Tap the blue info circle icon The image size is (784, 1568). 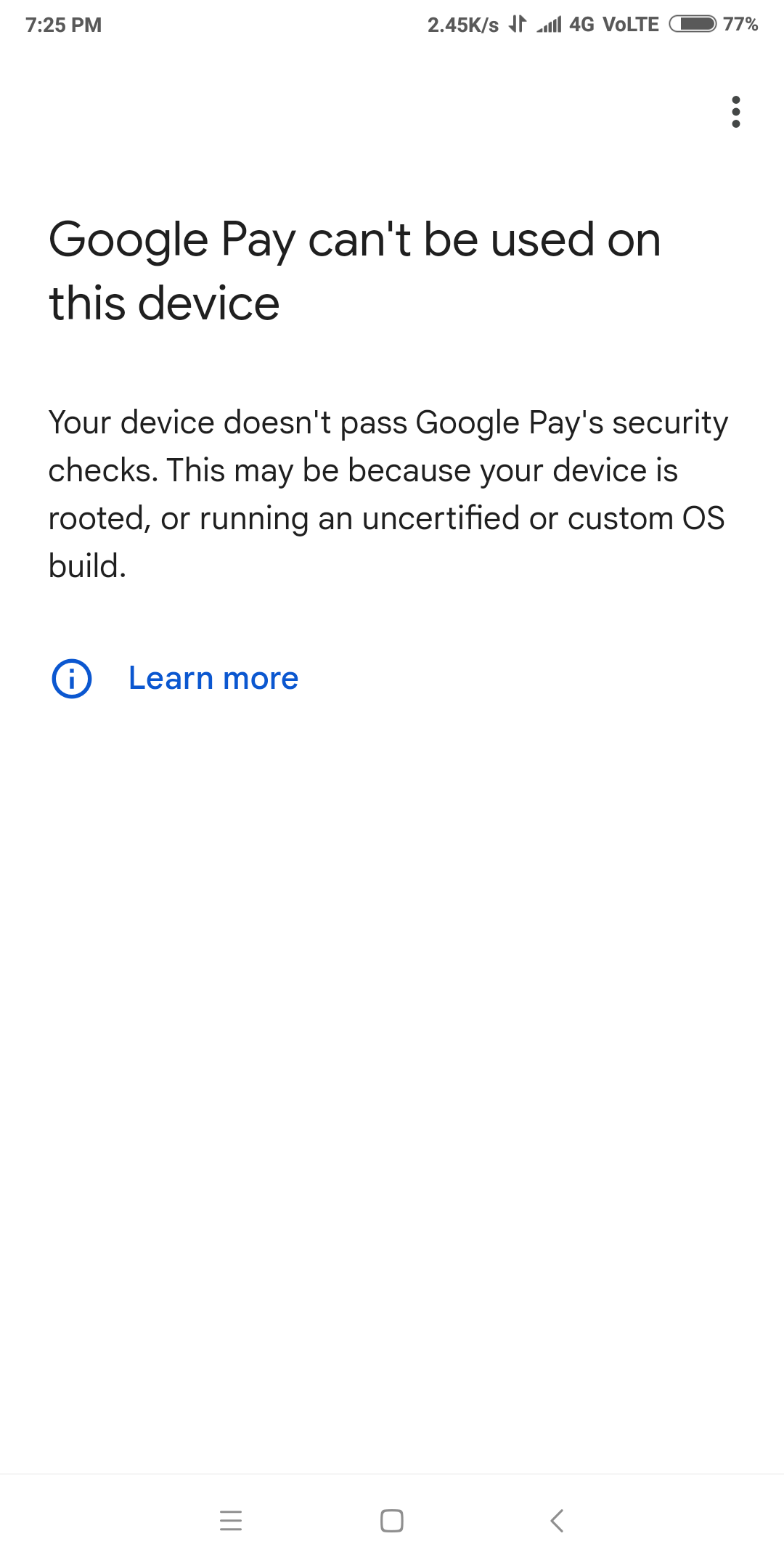coord(72,679)
